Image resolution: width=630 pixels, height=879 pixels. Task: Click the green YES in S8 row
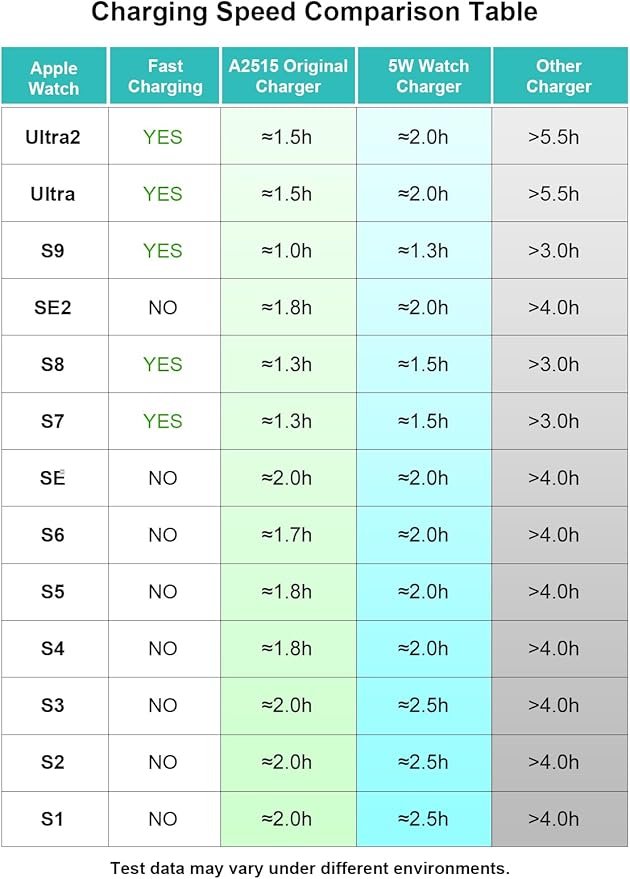pos(163,364)
